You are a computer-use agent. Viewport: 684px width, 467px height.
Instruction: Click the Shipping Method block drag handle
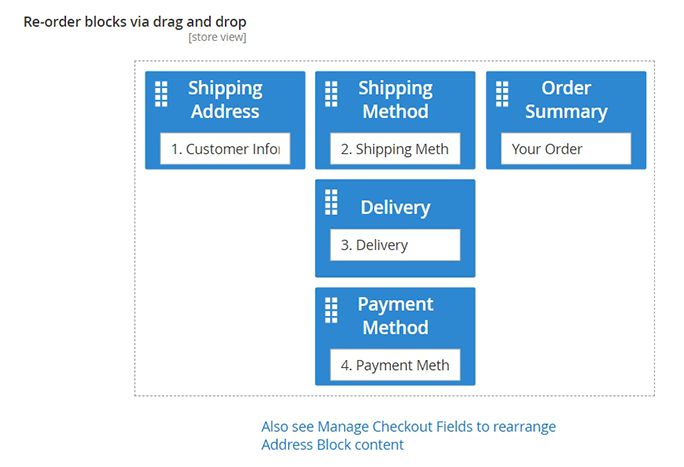click(x=331, y=93)
